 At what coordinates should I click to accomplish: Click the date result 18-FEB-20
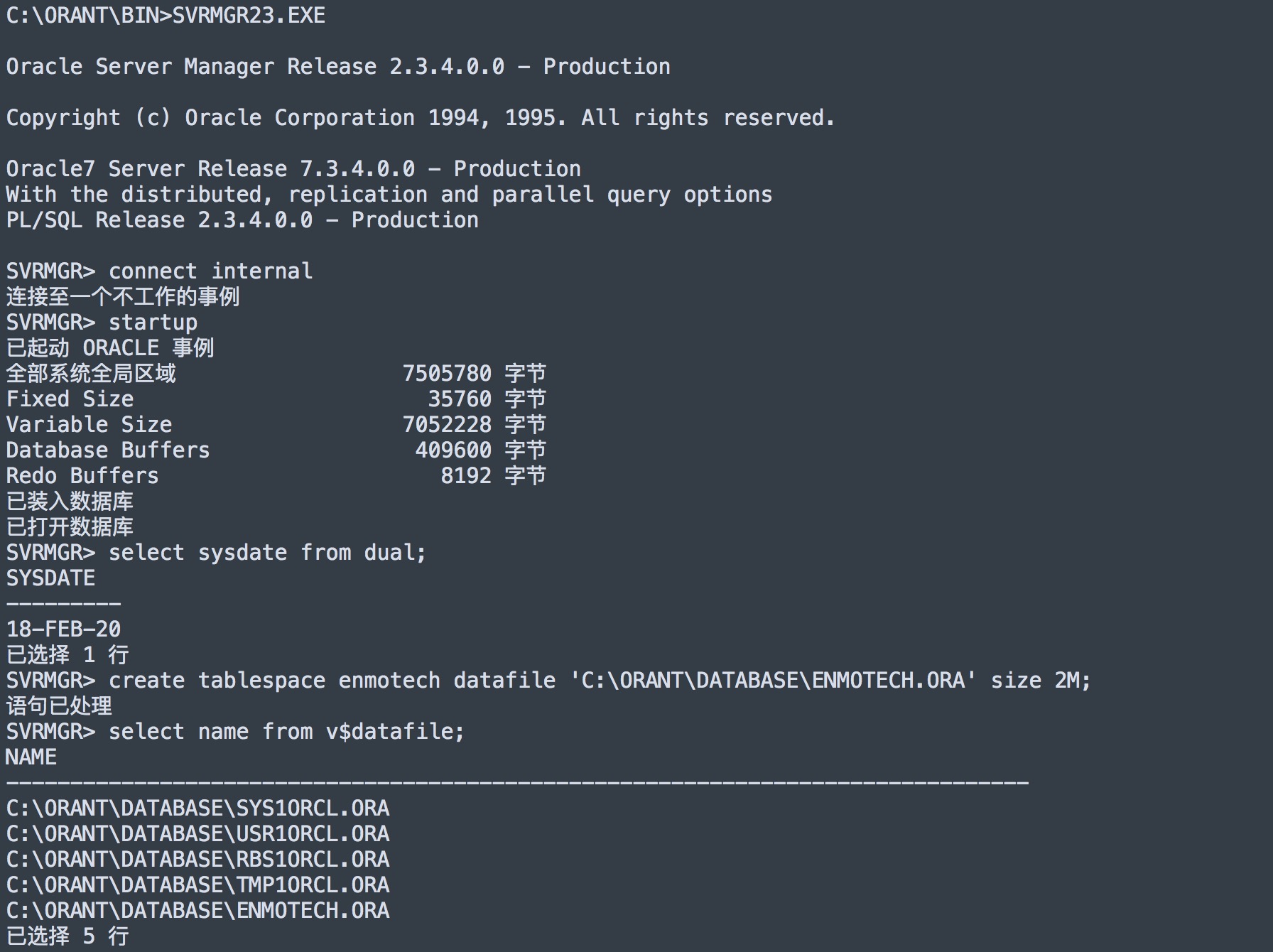[x=63, y=629]
